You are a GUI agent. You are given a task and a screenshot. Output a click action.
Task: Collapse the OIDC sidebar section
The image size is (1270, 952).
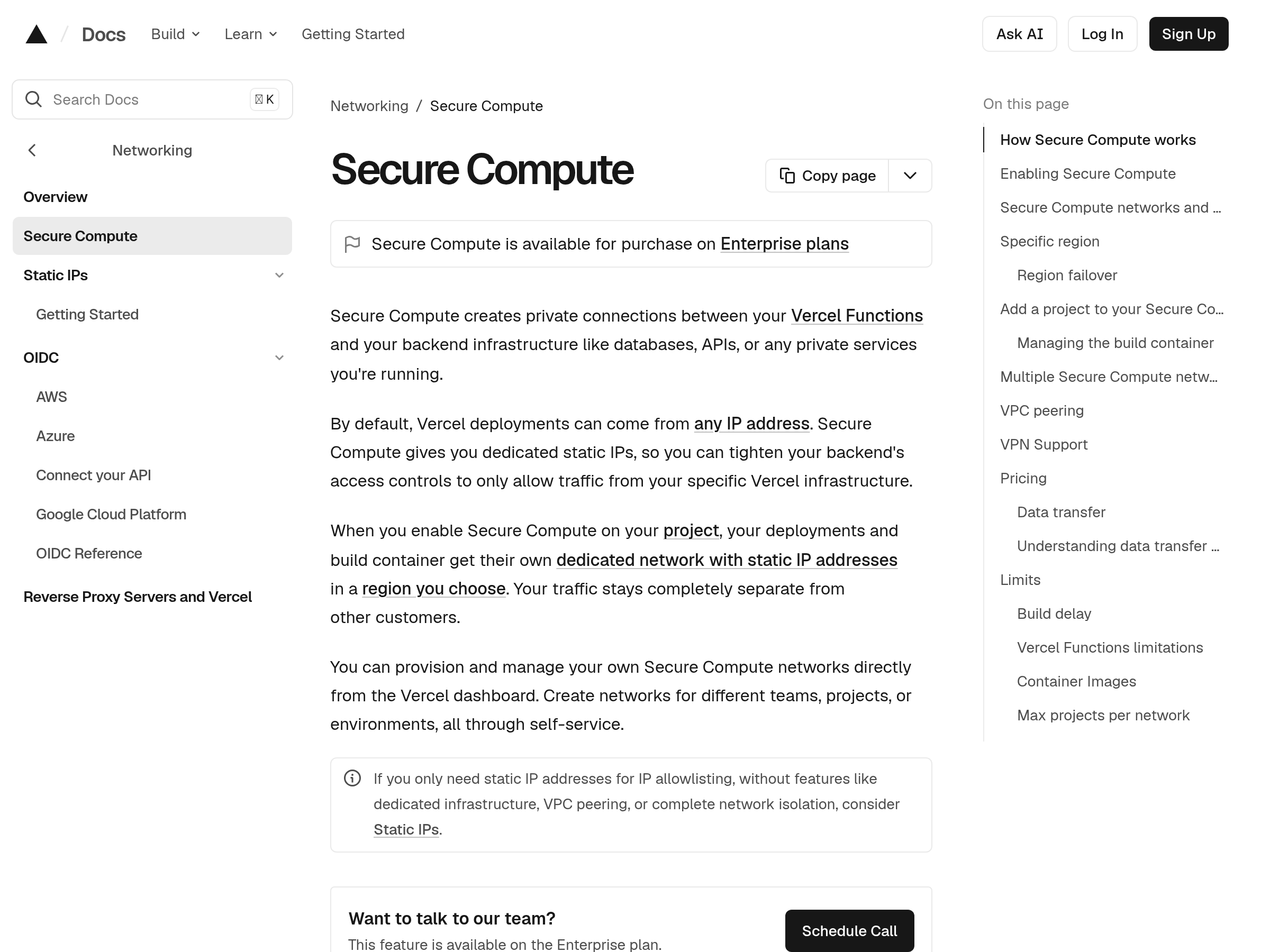point(279,358)
